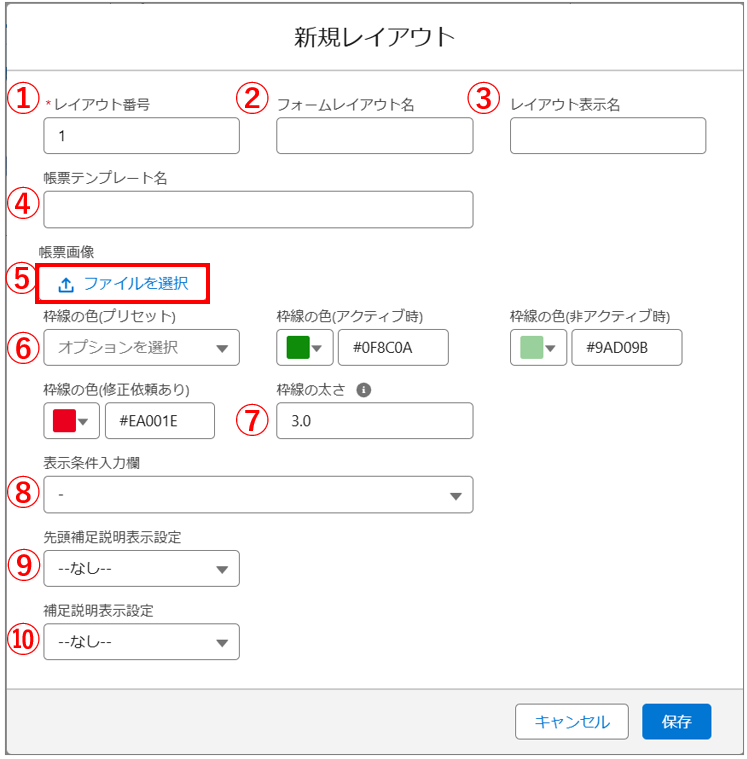This screenshot has height=759, width=747.
Task: Expand the 枠線の色(プリセット) dropdown
Action: 141,348
